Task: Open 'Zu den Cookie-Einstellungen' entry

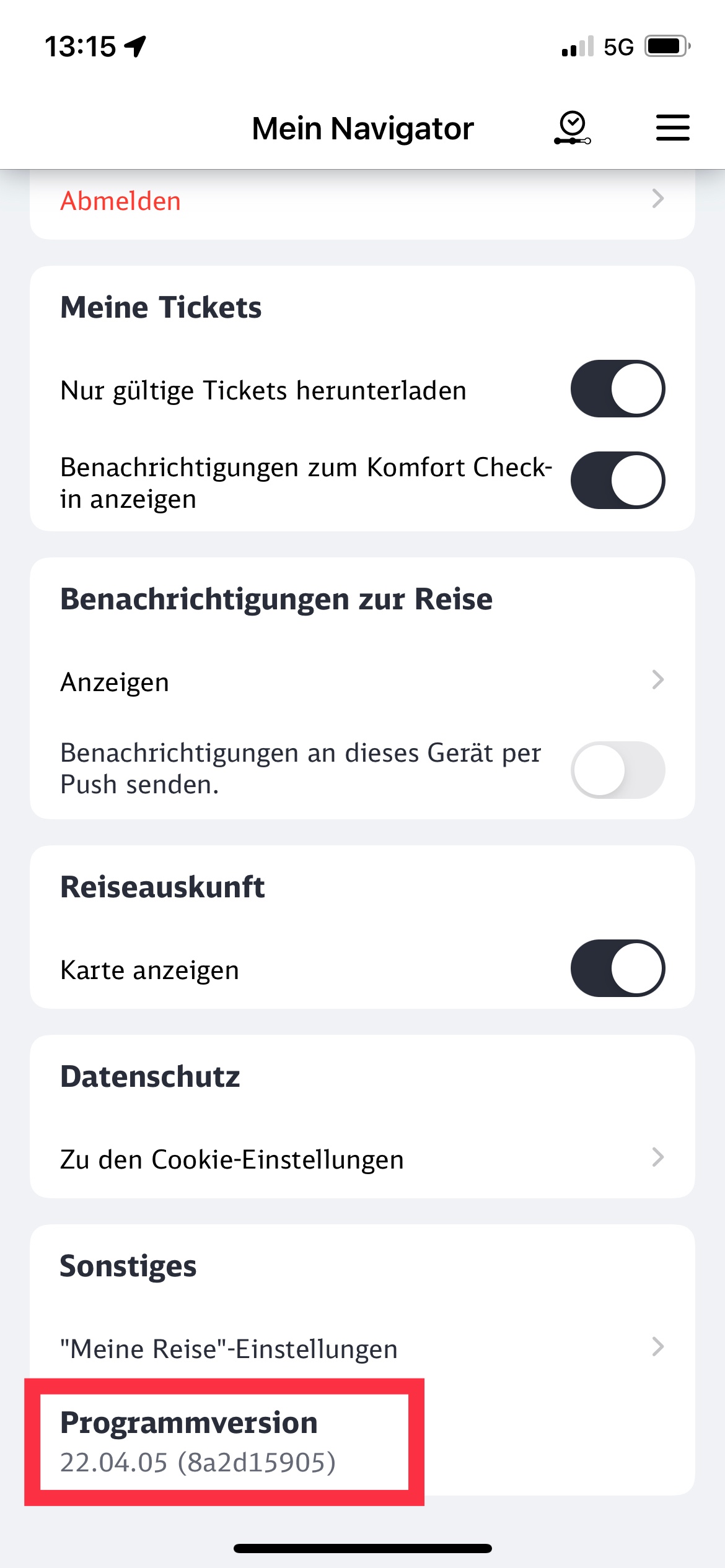Action: [x=232, y=1159]
